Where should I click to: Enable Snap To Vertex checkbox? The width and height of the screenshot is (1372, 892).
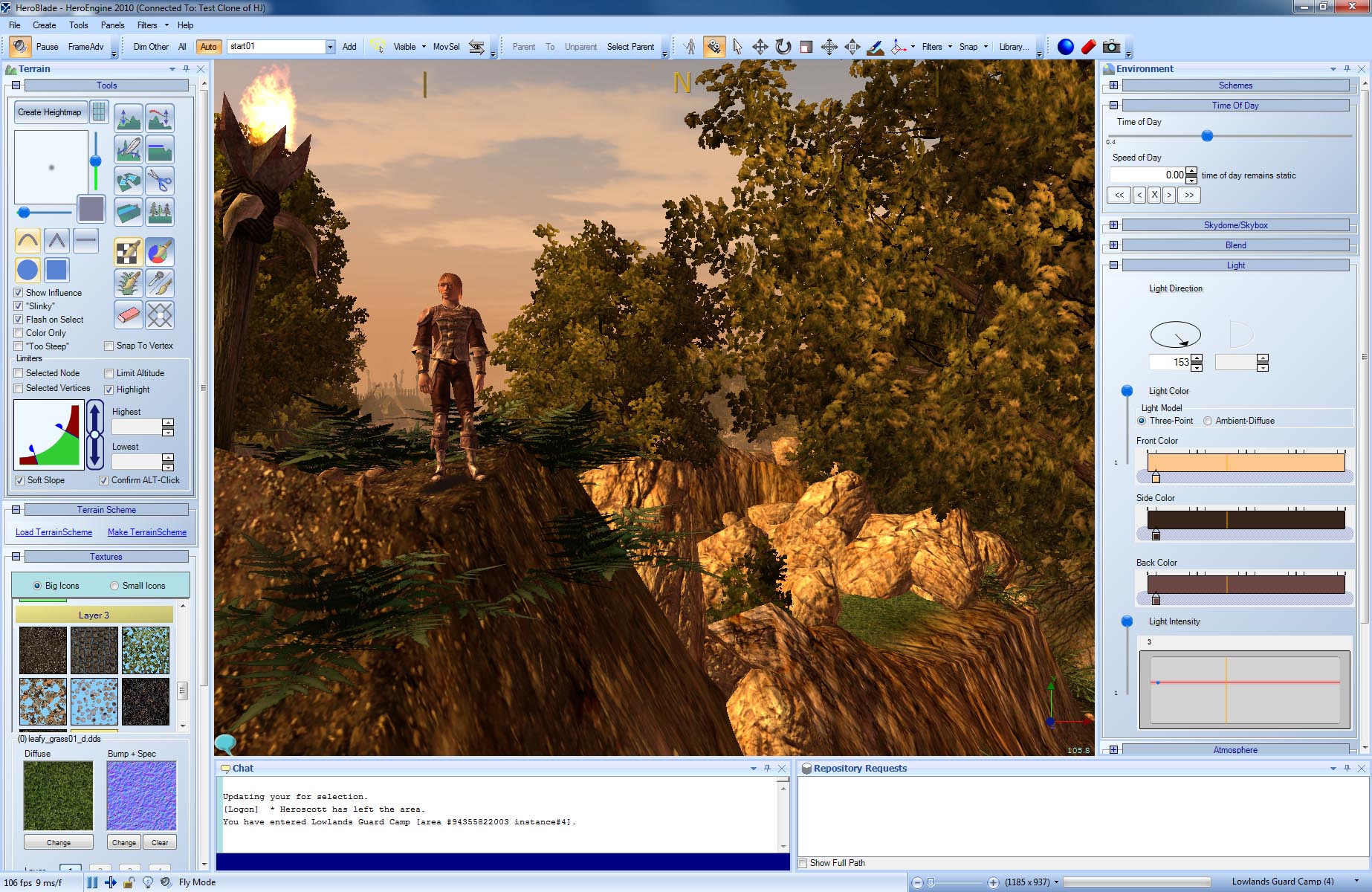(x=109, y=346)
